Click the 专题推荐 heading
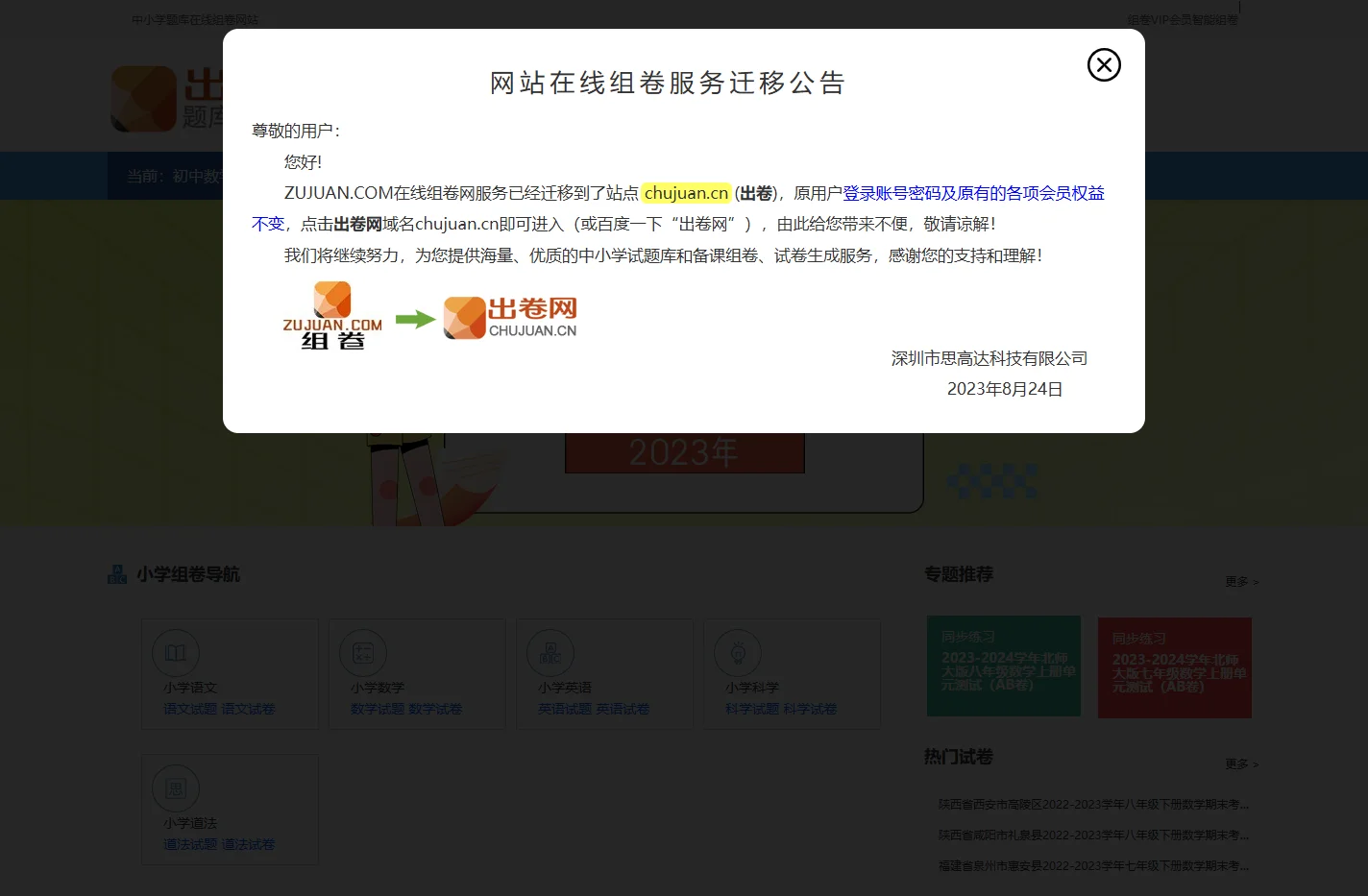Screen dimensions: 1368x896 tap(959, 574)
